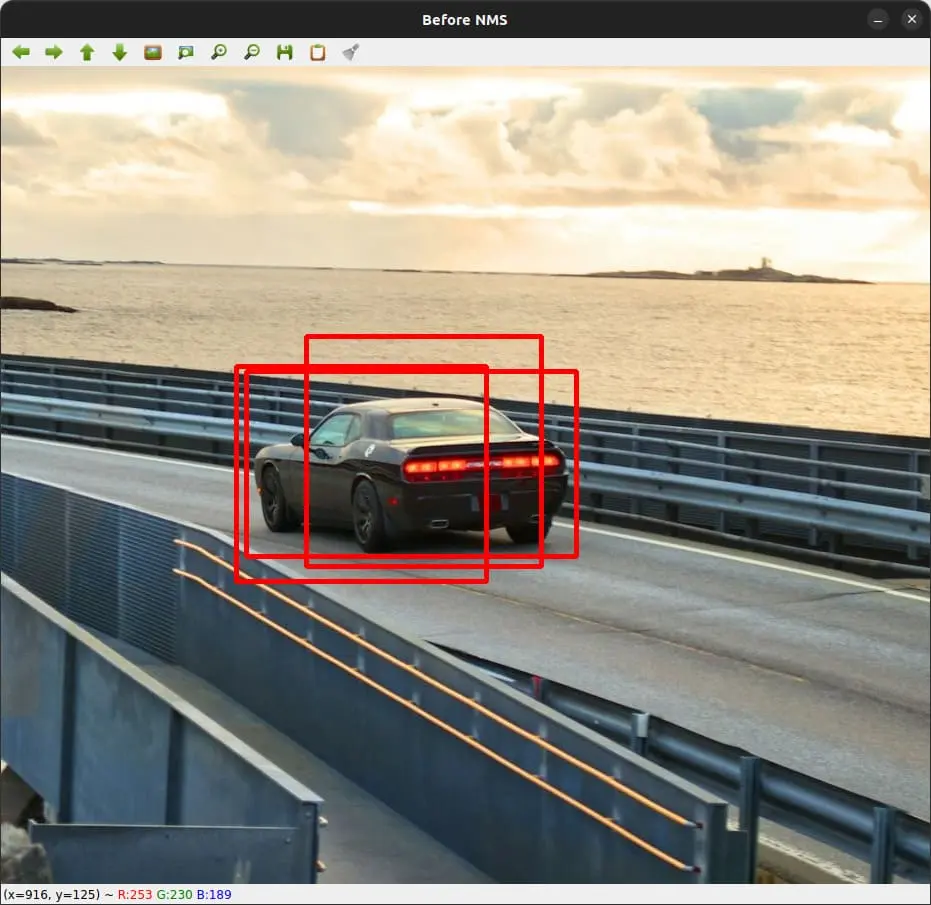
Task: Click the pan left arrow icon
Action: click(20, 52)
